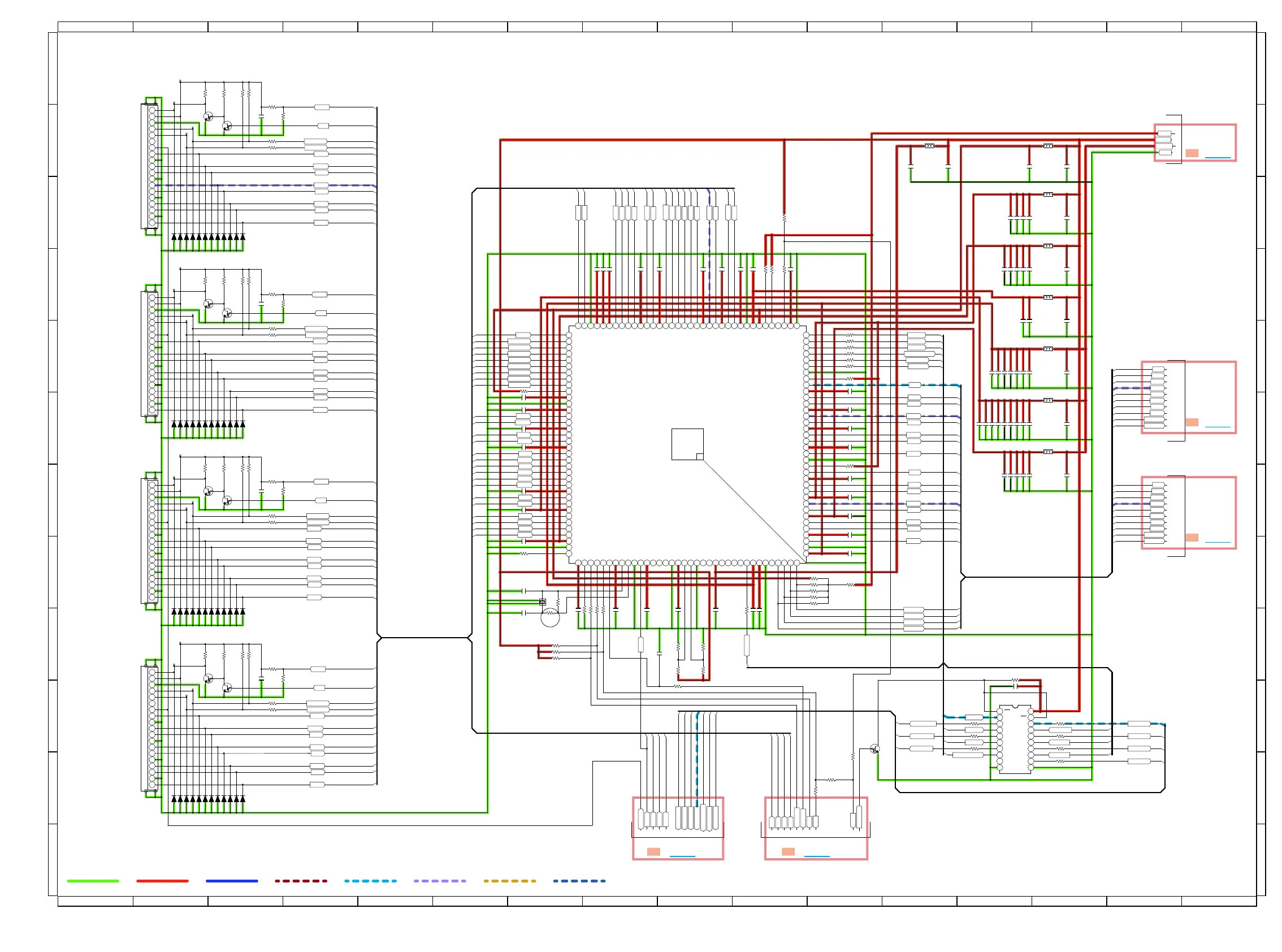The height and width of the screenshot is (952, 1282).
Task: Open blue link in lowest right-side pink box
Action: click(1217, 542)
